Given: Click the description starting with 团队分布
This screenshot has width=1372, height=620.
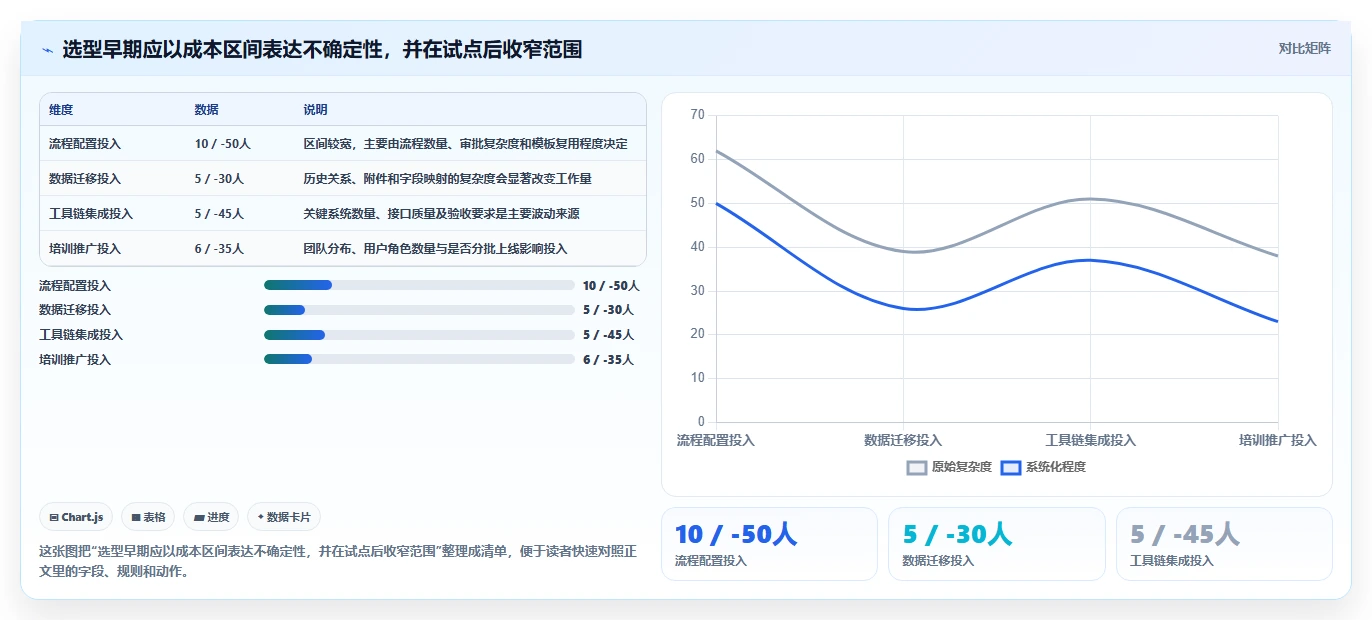Looking at the screenshot, I should 436,249.
